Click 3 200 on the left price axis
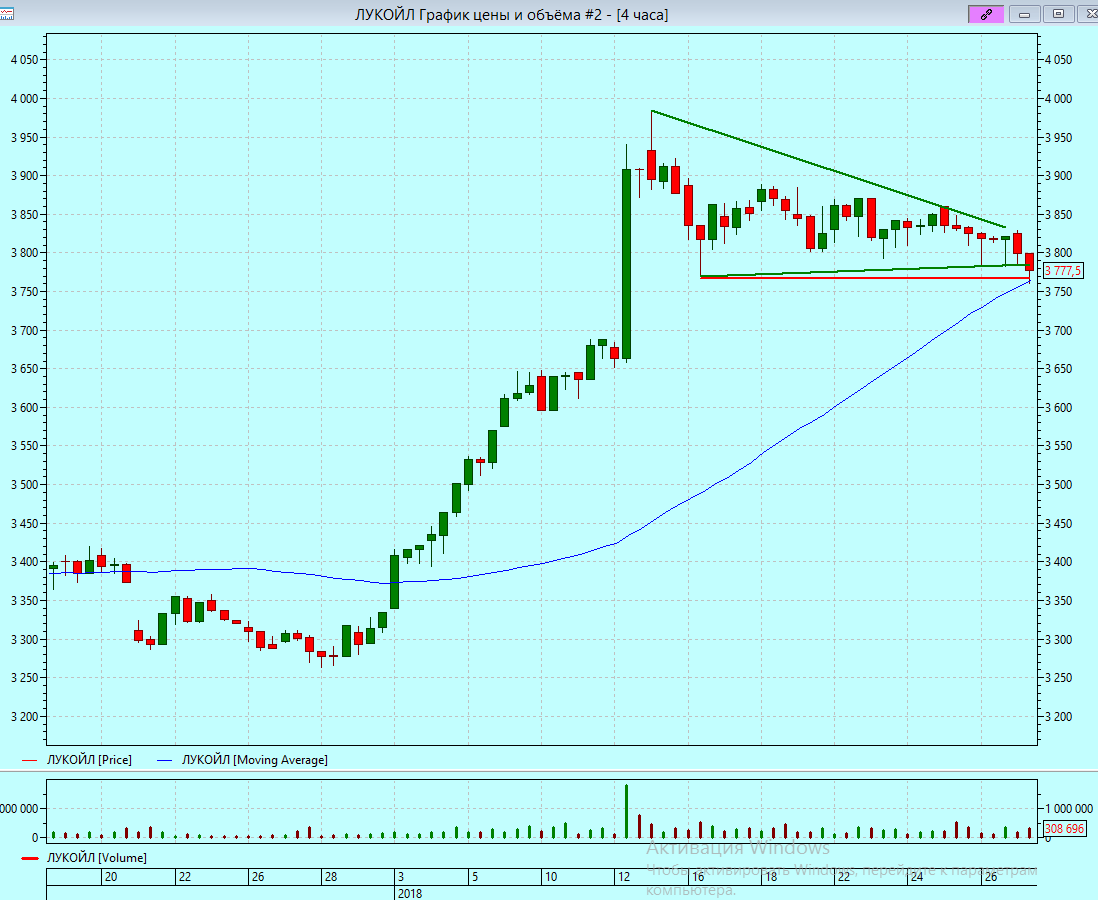This screenshot has height=900, width=1098. pyautogui.click(x=25, y=716)
